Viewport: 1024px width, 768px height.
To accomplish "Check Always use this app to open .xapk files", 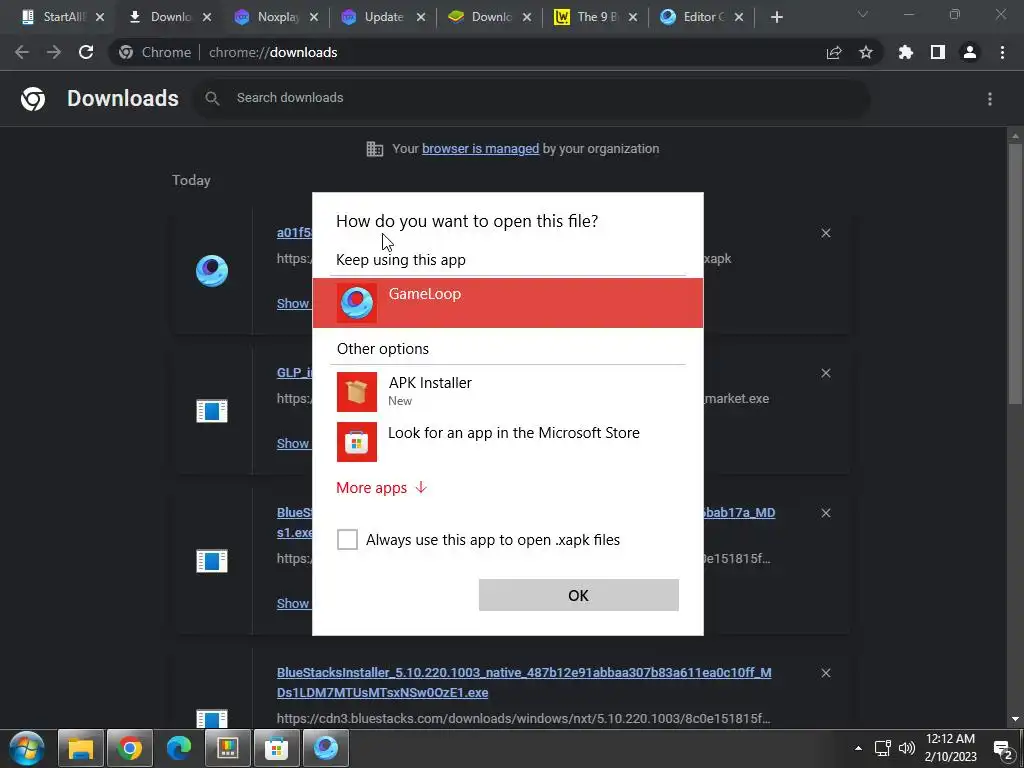I will [x=347, y=540].
